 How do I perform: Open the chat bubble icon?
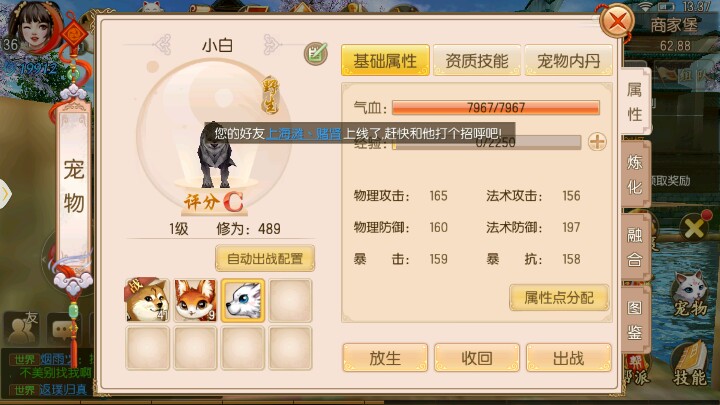pos(65,329)
